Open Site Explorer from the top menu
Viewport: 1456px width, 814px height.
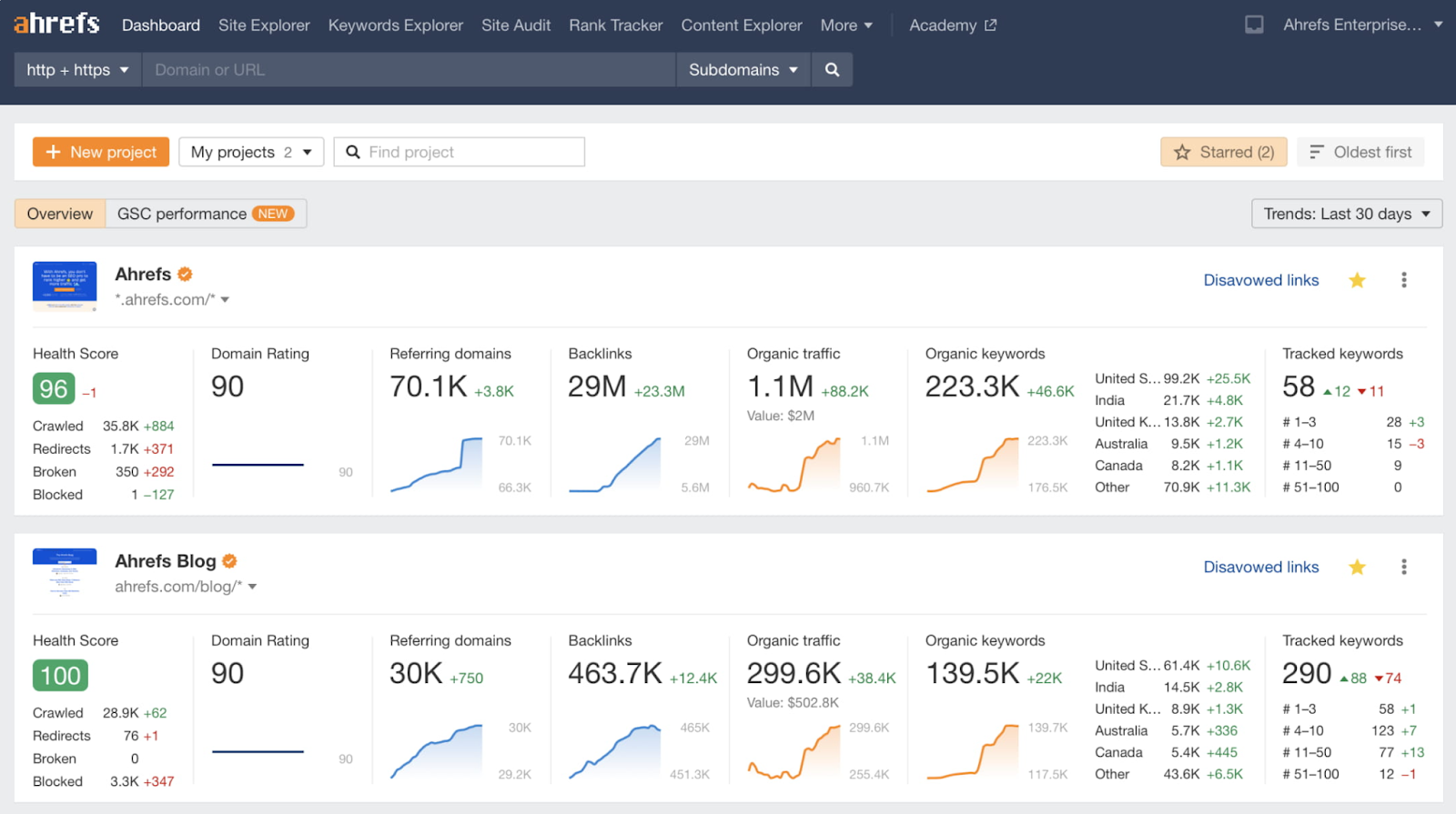point(264,25)
